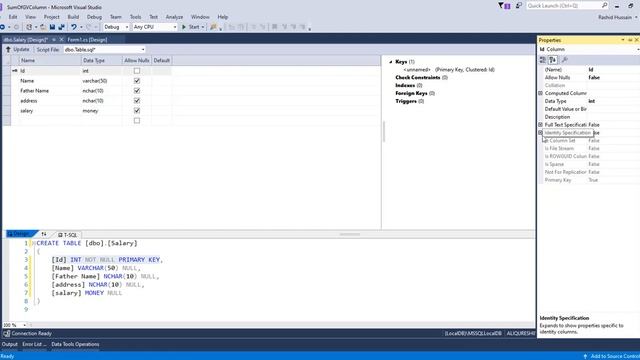The height and width of the screenshot is (360, 640).
Task: Click the New Project toolbar icon
Action: (x=29, y=27)
